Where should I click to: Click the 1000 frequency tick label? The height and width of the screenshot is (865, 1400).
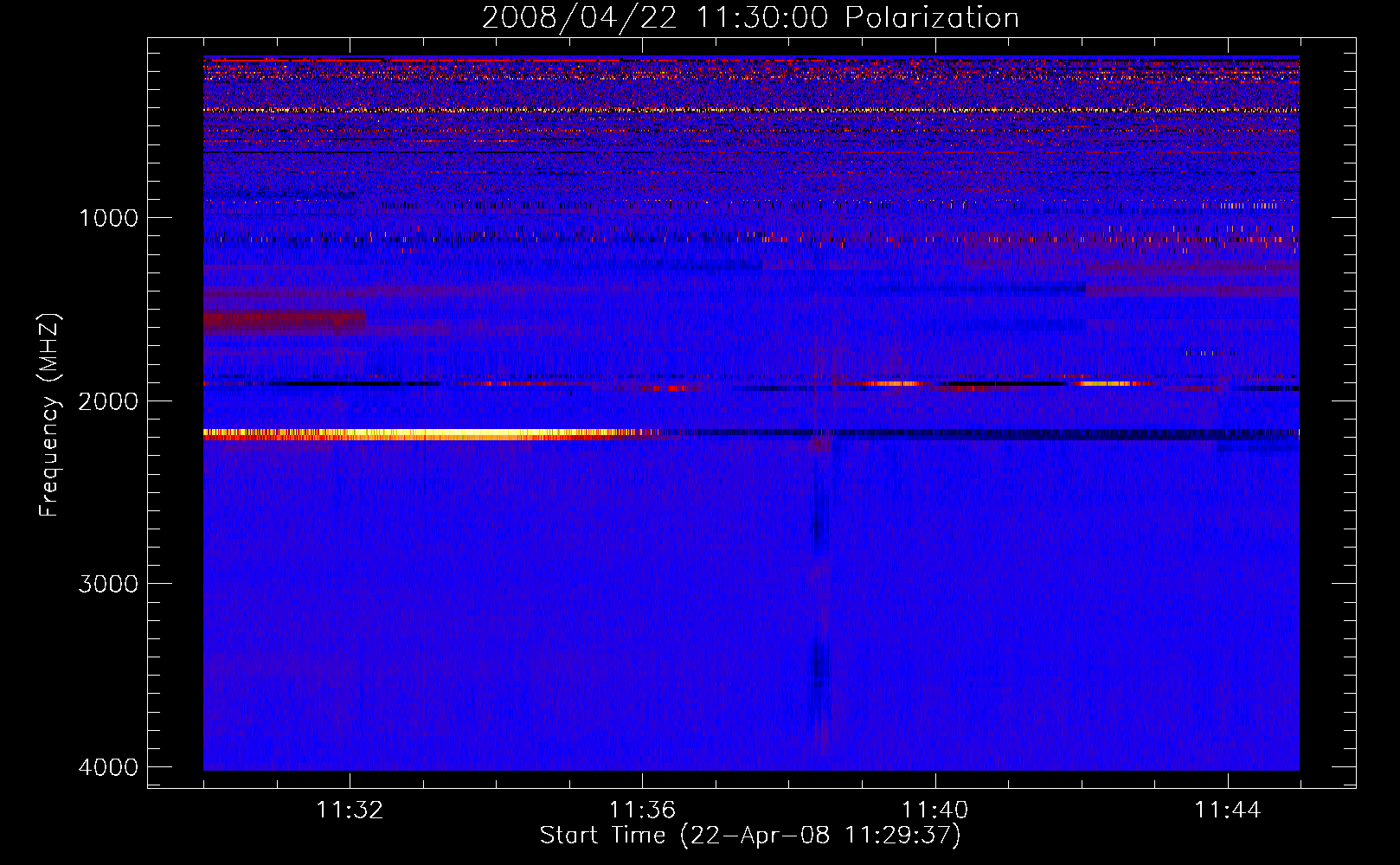pos(108,217)
